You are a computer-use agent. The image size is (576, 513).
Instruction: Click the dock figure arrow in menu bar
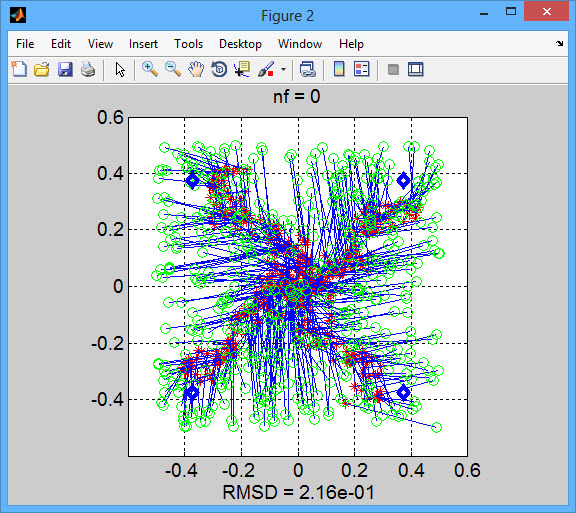(x=559, y=43)
